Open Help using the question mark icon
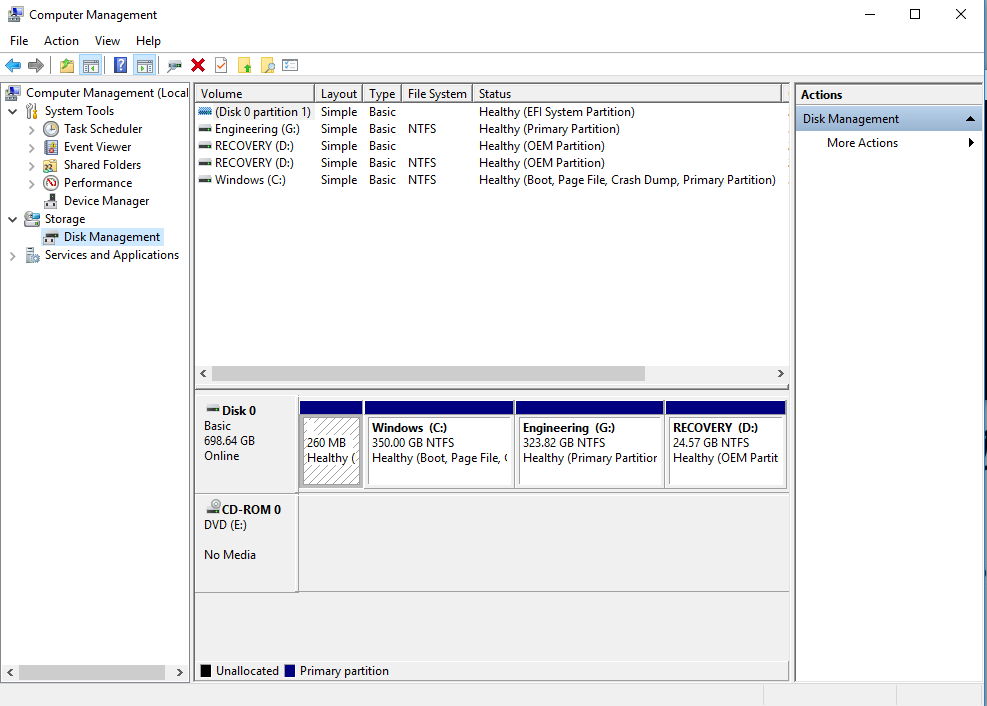Image resolution: width=987 pixels, height=706 pixels. (x=120, y=64)
